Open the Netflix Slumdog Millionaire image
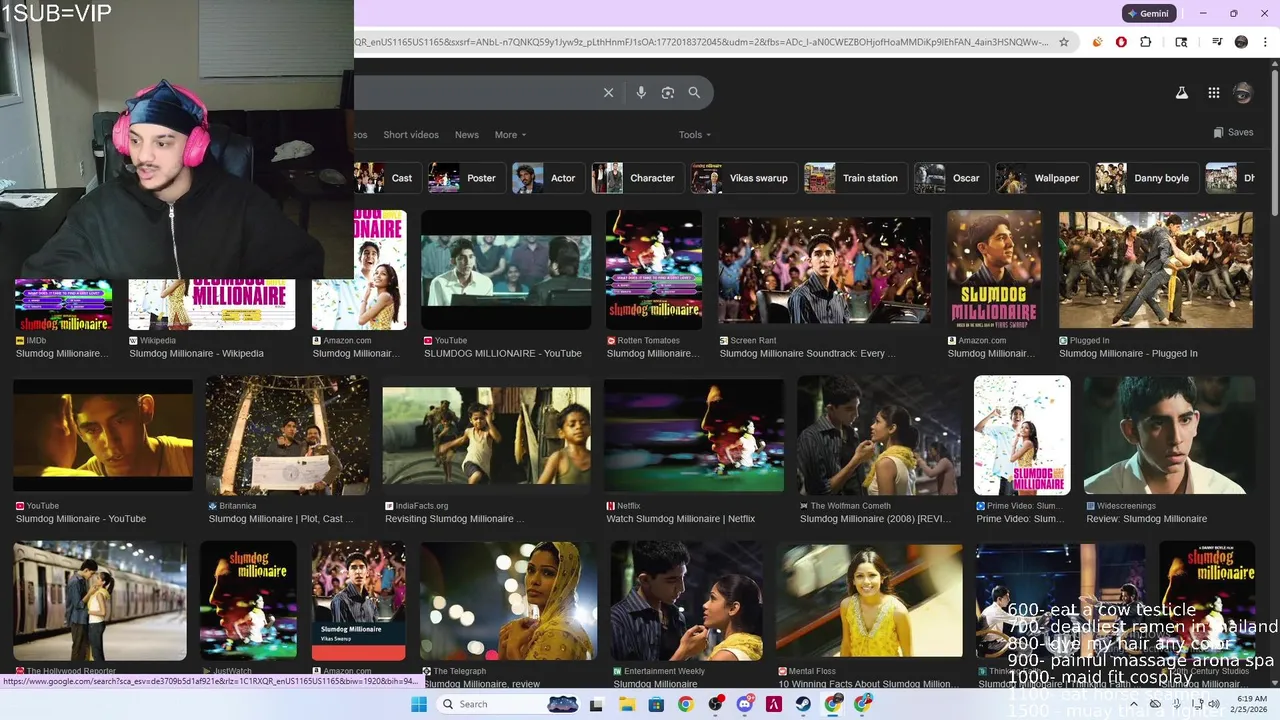 [x=694, y=435]
